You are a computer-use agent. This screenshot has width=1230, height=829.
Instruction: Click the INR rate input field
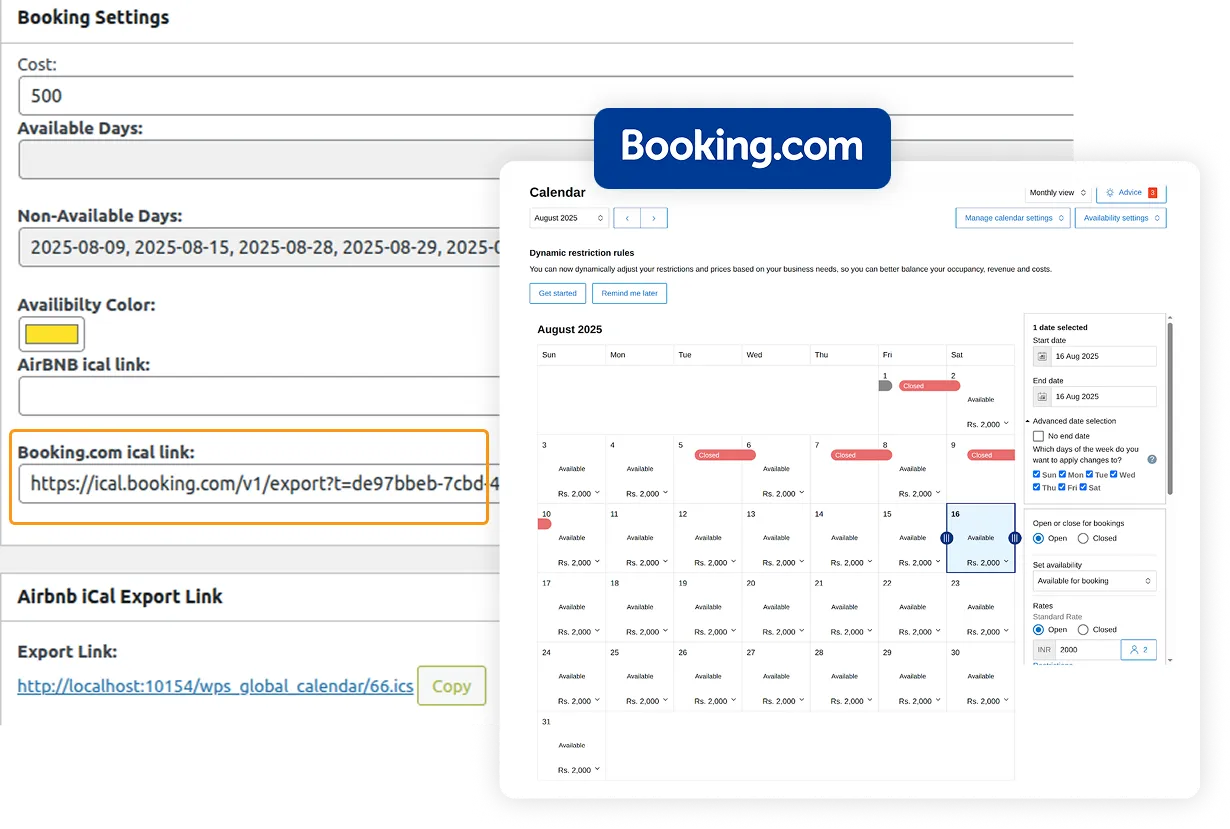pyautogui.click(x=1087, y=650)
